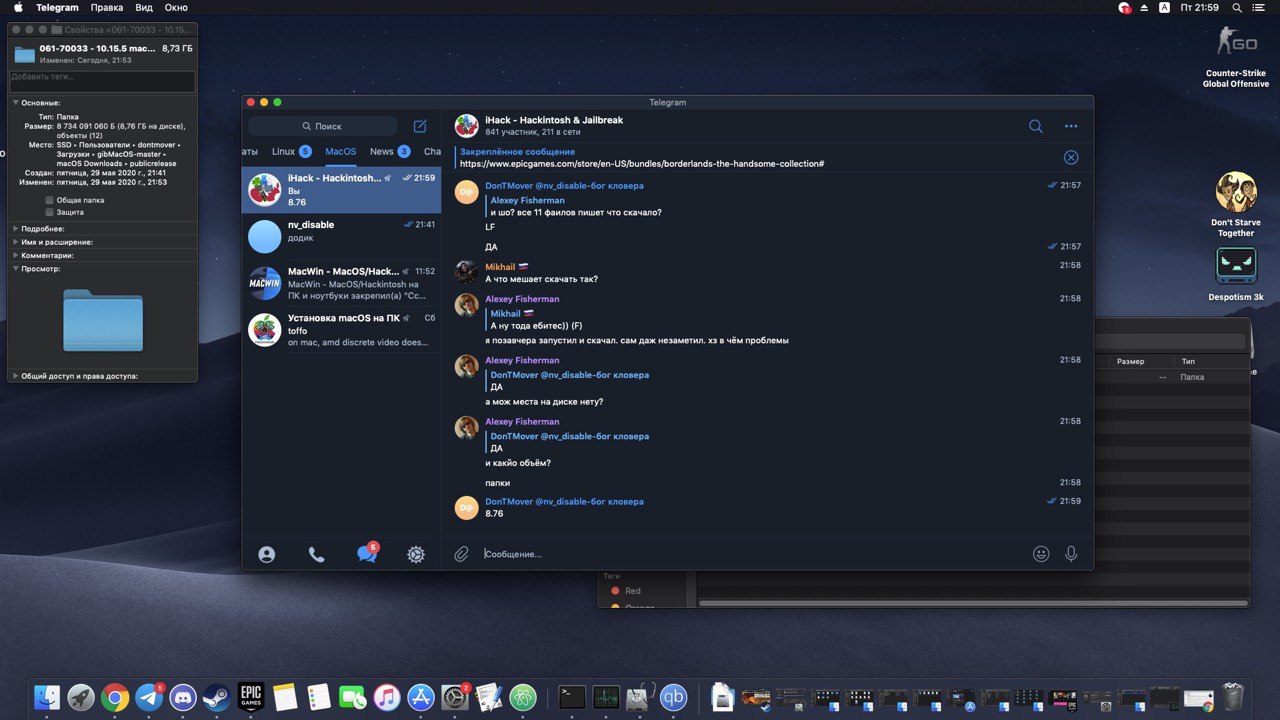1280x720 pixels.
Task: Collapse the Просмотр section
Action: pos(15,268)
